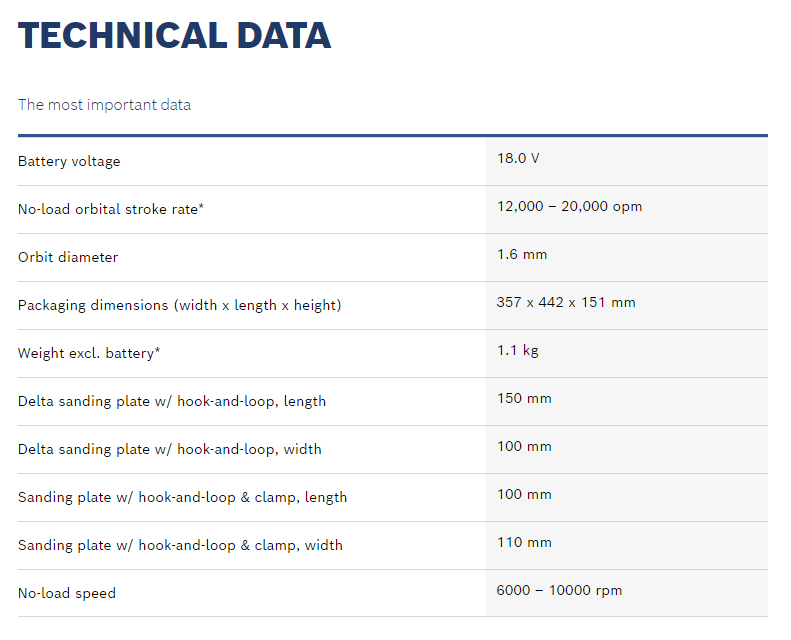Select the Weight excl. battery label

coord(89,353)
